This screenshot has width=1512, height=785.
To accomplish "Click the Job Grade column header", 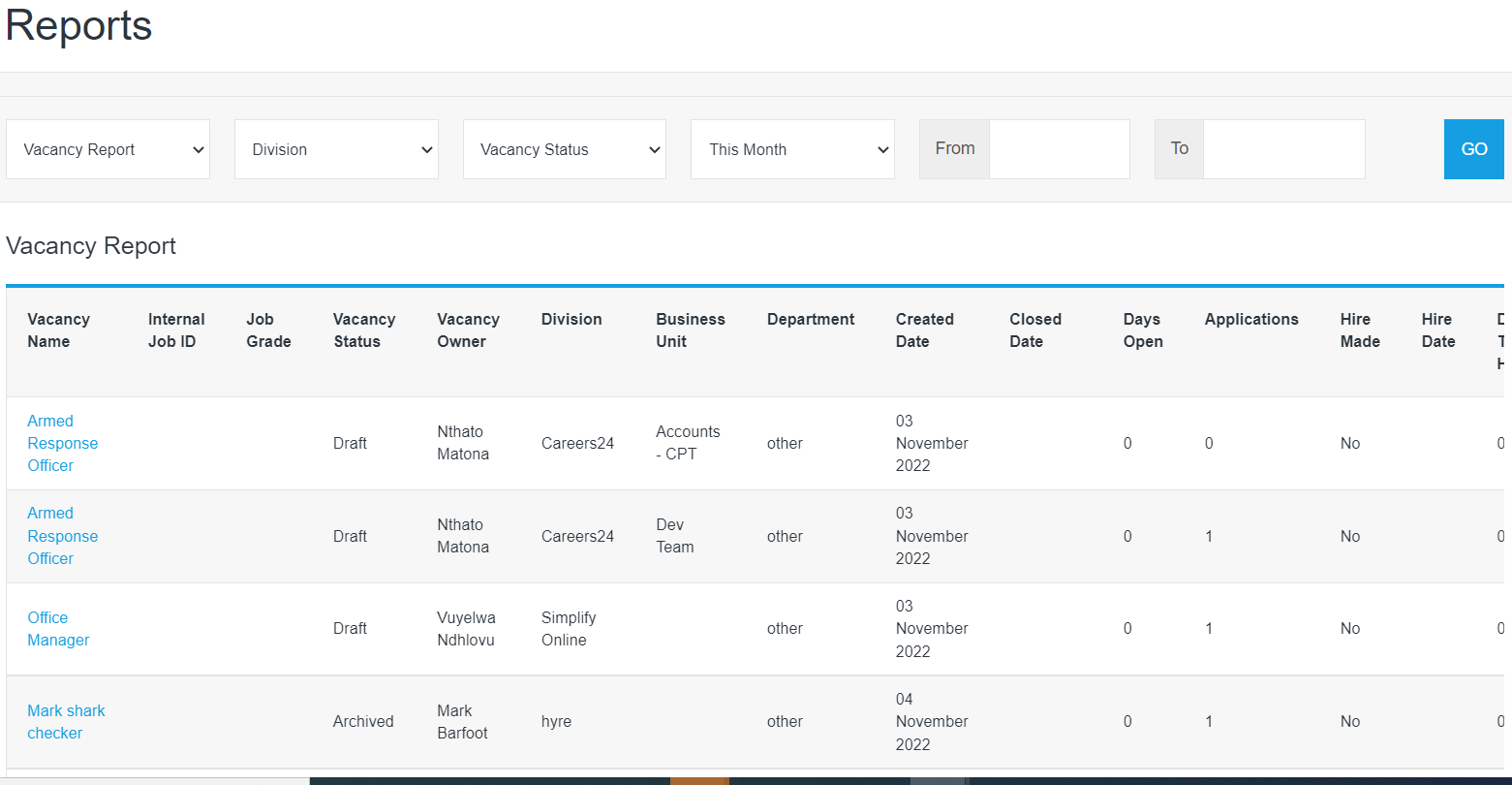I will coord(268,330).
